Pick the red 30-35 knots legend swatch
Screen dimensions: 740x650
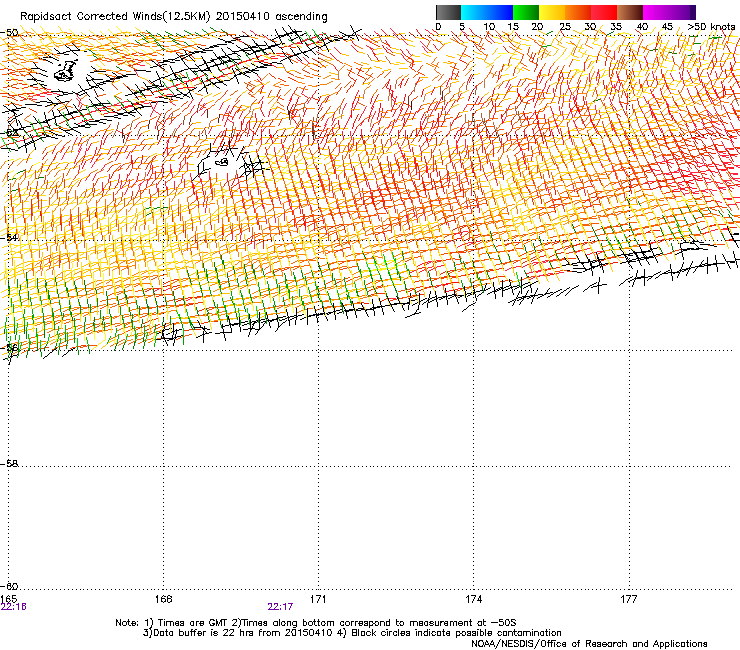tap(604, 12)
